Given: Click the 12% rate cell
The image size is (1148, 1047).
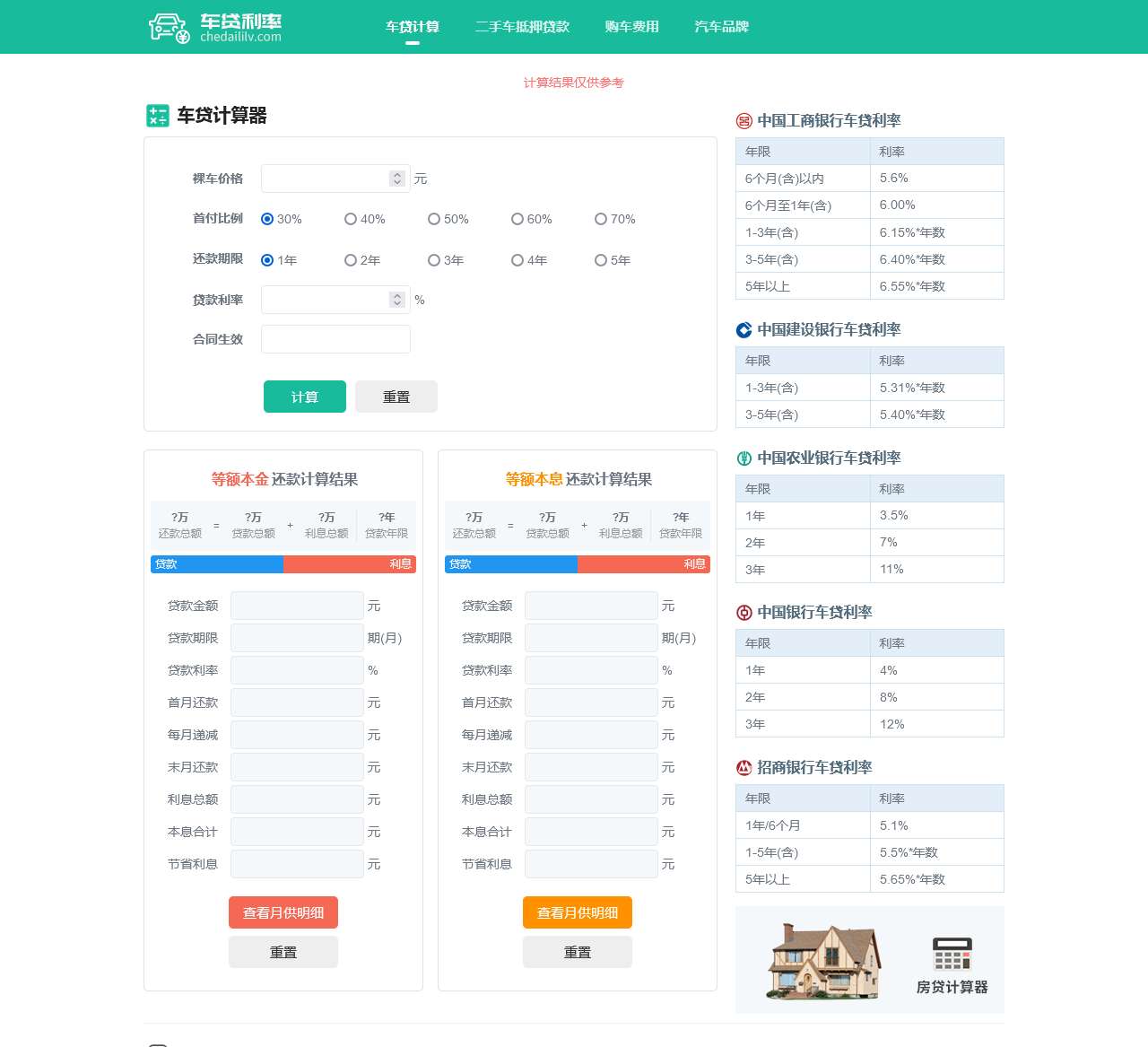Looking at the screenshot, I should [x=936, y=724].
